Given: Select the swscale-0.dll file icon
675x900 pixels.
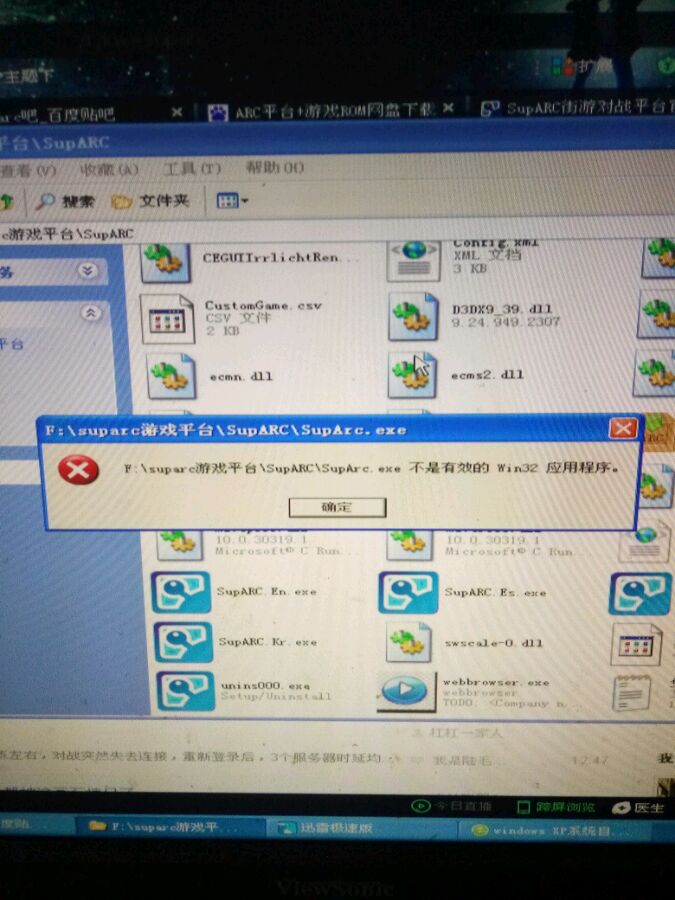Looking at the screenshot, I should 408,642.
